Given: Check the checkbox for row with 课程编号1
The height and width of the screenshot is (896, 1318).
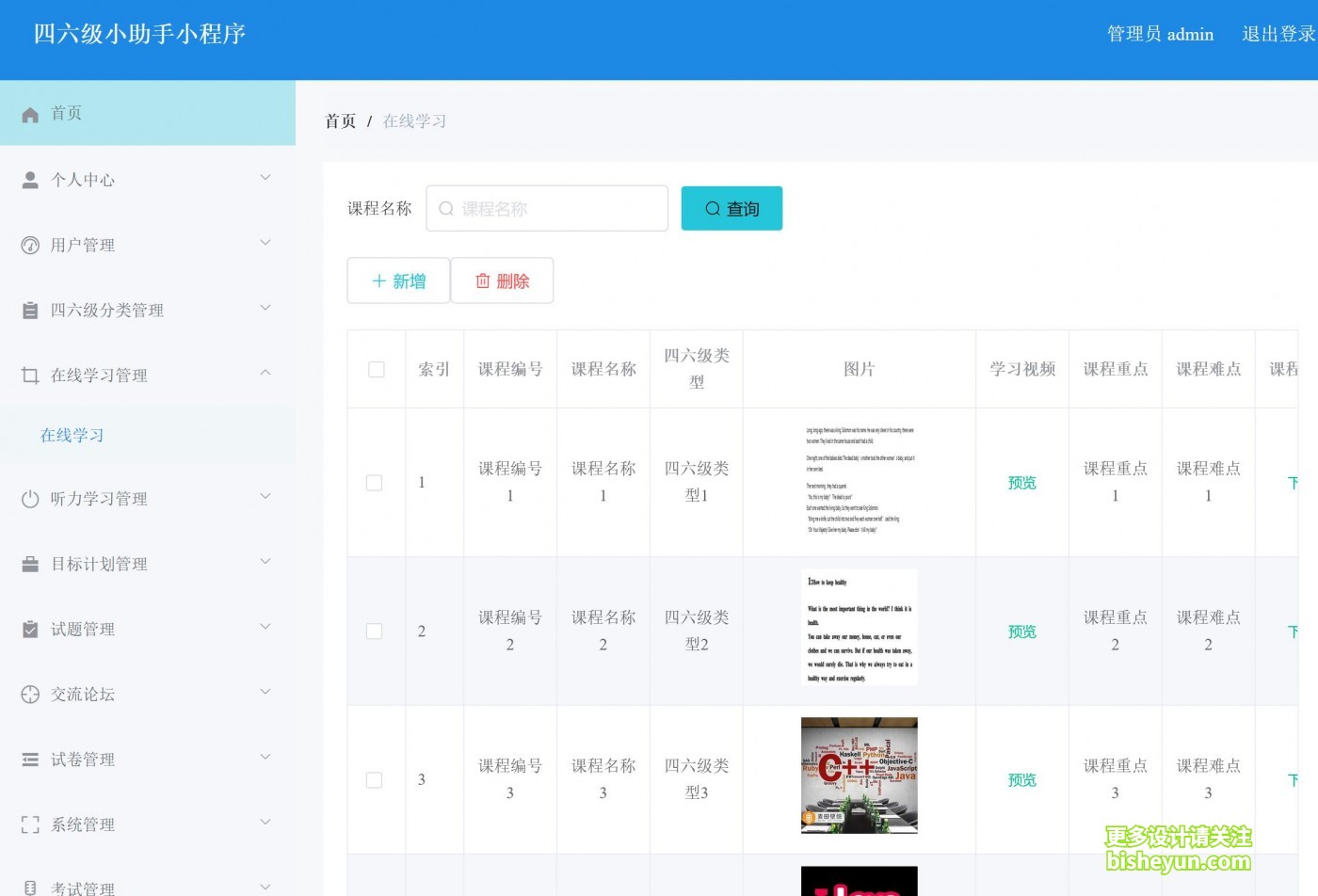Looking at the screenshot, I should point(375,482).
